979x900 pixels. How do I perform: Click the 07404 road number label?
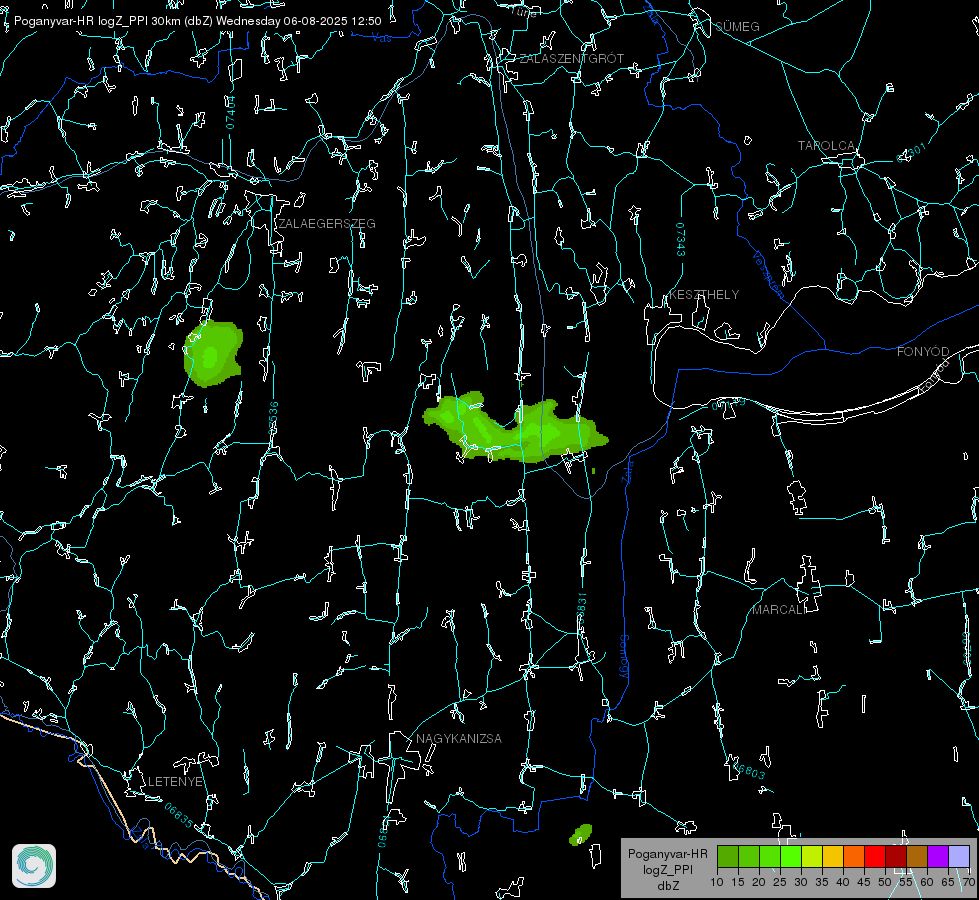tap(231, 113)
